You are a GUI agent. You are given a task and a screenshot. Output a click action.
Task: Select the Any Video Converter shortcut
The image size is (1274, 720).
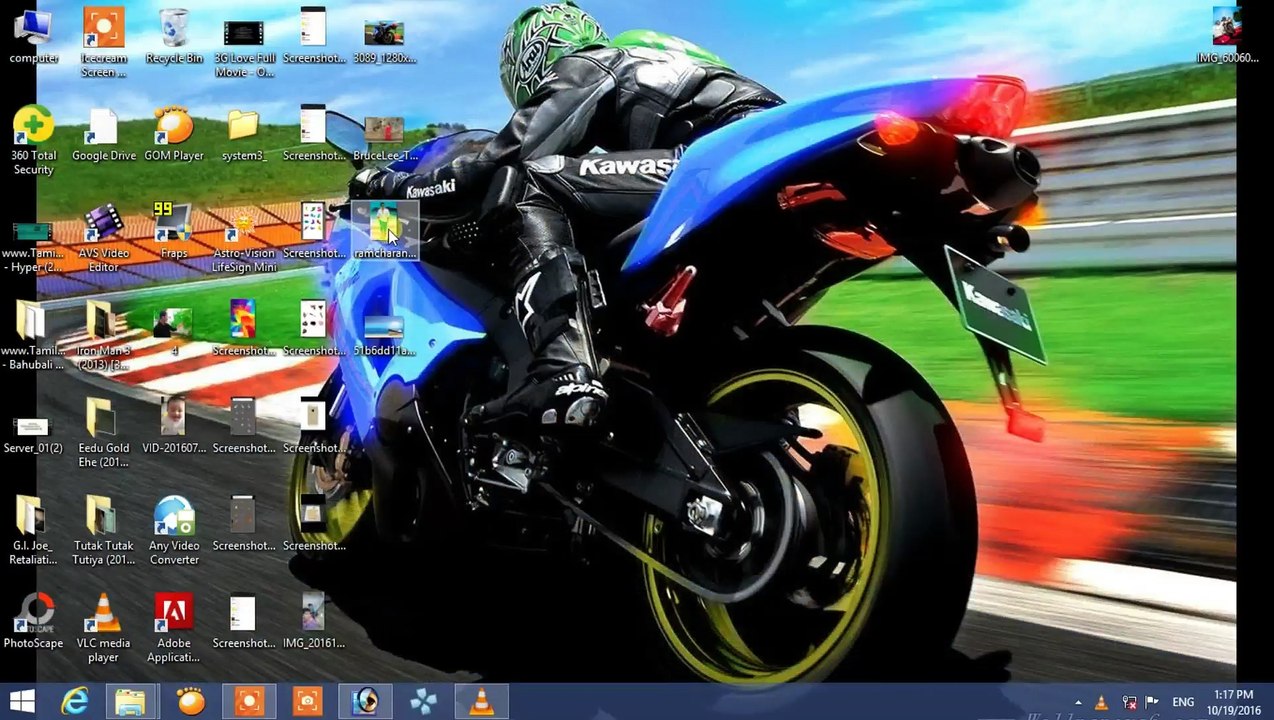[174, 530]
